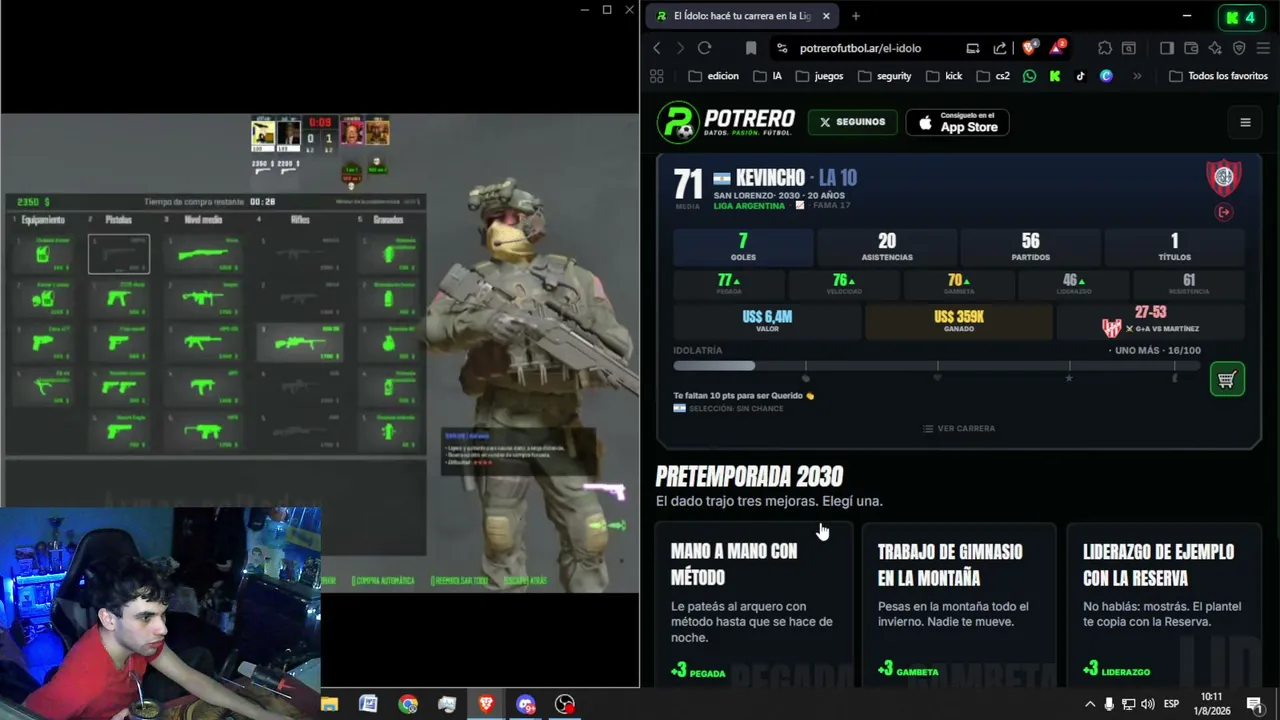Open the Brave Wallet icon
This screenshot has width=1280, height=720.
1191,48
